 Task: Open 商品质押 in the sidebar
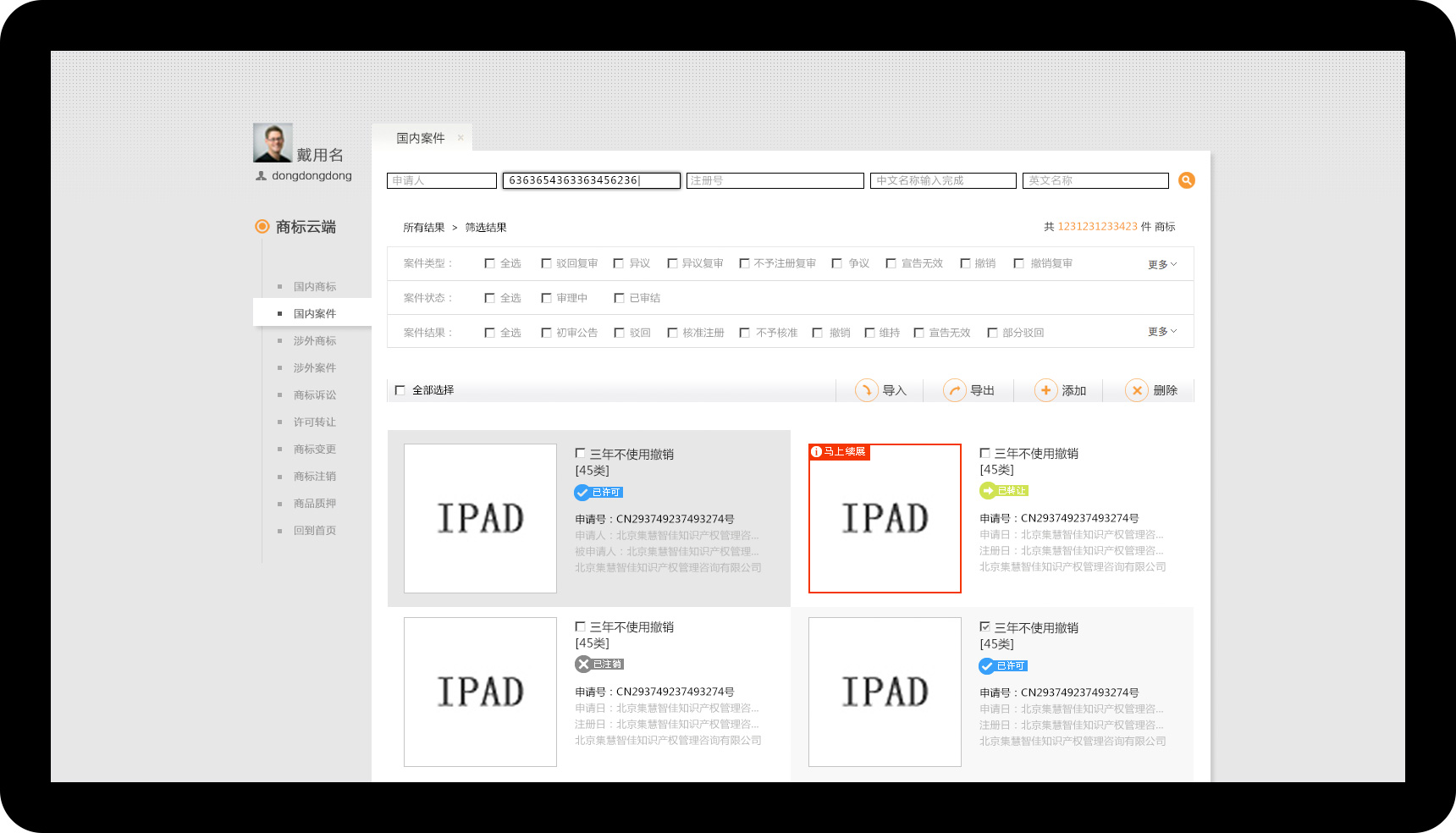[315, 504]
